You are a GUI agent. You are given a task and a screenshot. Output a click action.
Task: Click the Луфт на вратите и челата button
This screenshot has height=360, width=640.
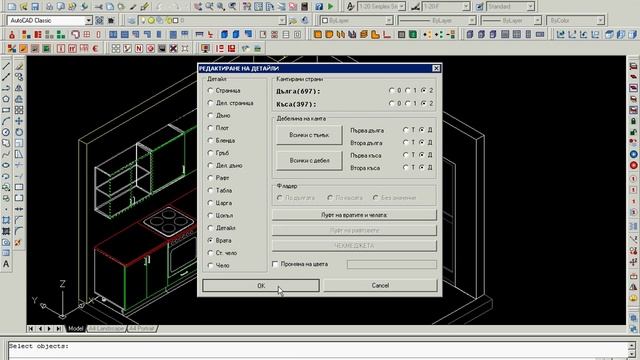[x=354, y=215]
